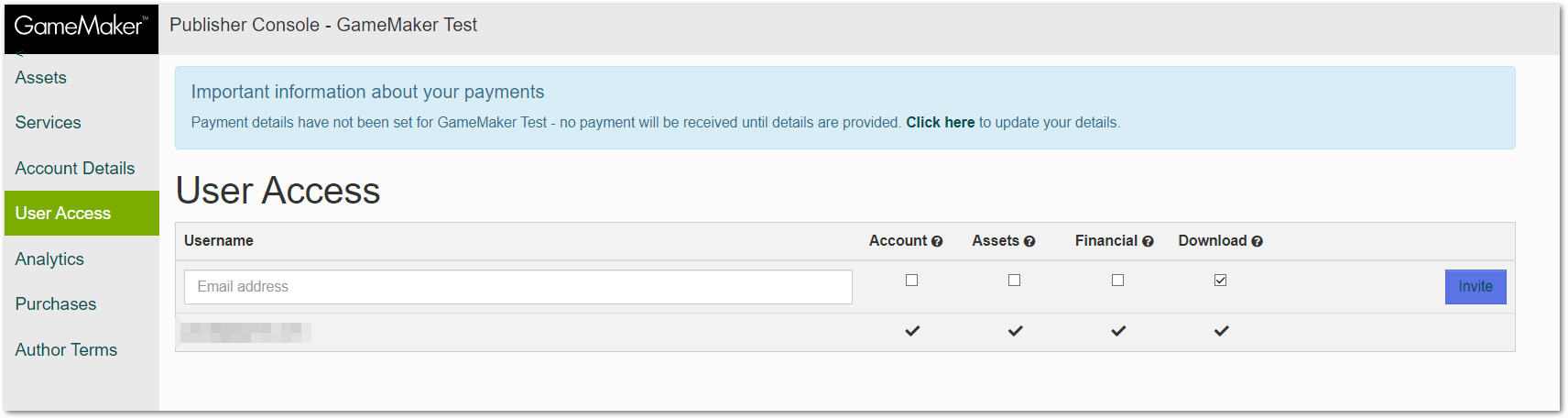This screenshot has width=1568, height=419.
Task: Click the blue Invite button
Action: [x=1475, y=287]
